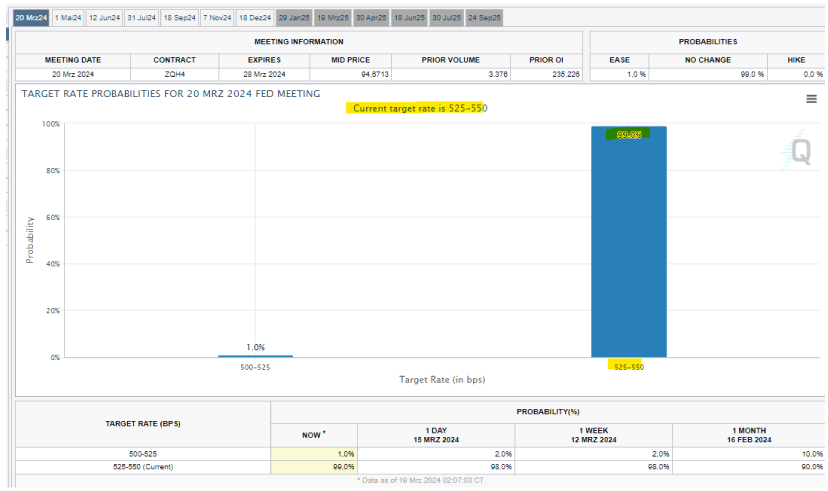Switch to the 30 Jul25 tab
Image resolution: width=828 pixels, height=491 pixels.
446,18
